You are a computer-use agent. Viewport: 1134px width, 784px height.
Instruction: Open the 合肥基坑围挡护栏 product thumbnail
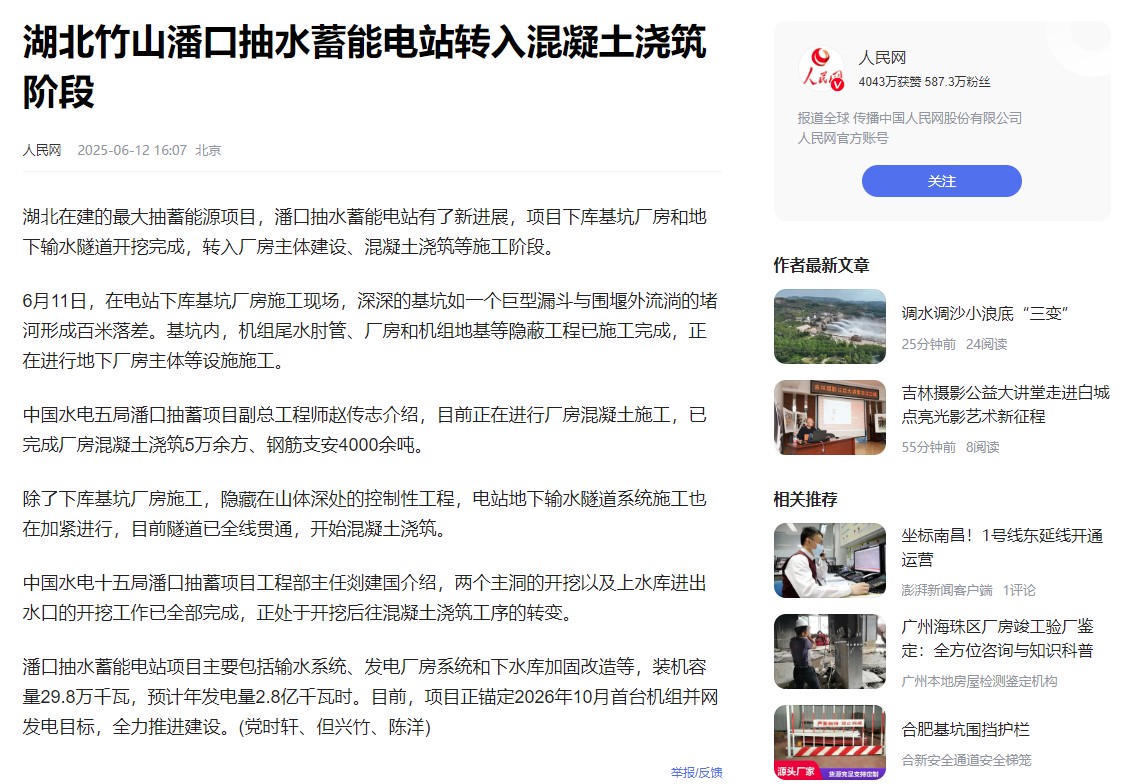[x=830, y=743]
